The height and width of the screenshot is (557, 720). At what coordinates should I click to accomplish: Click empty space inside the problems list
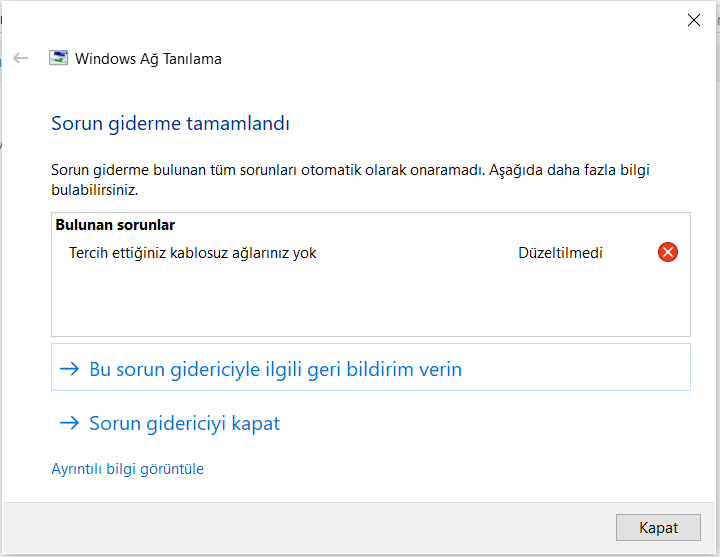[x=371, y=301]
